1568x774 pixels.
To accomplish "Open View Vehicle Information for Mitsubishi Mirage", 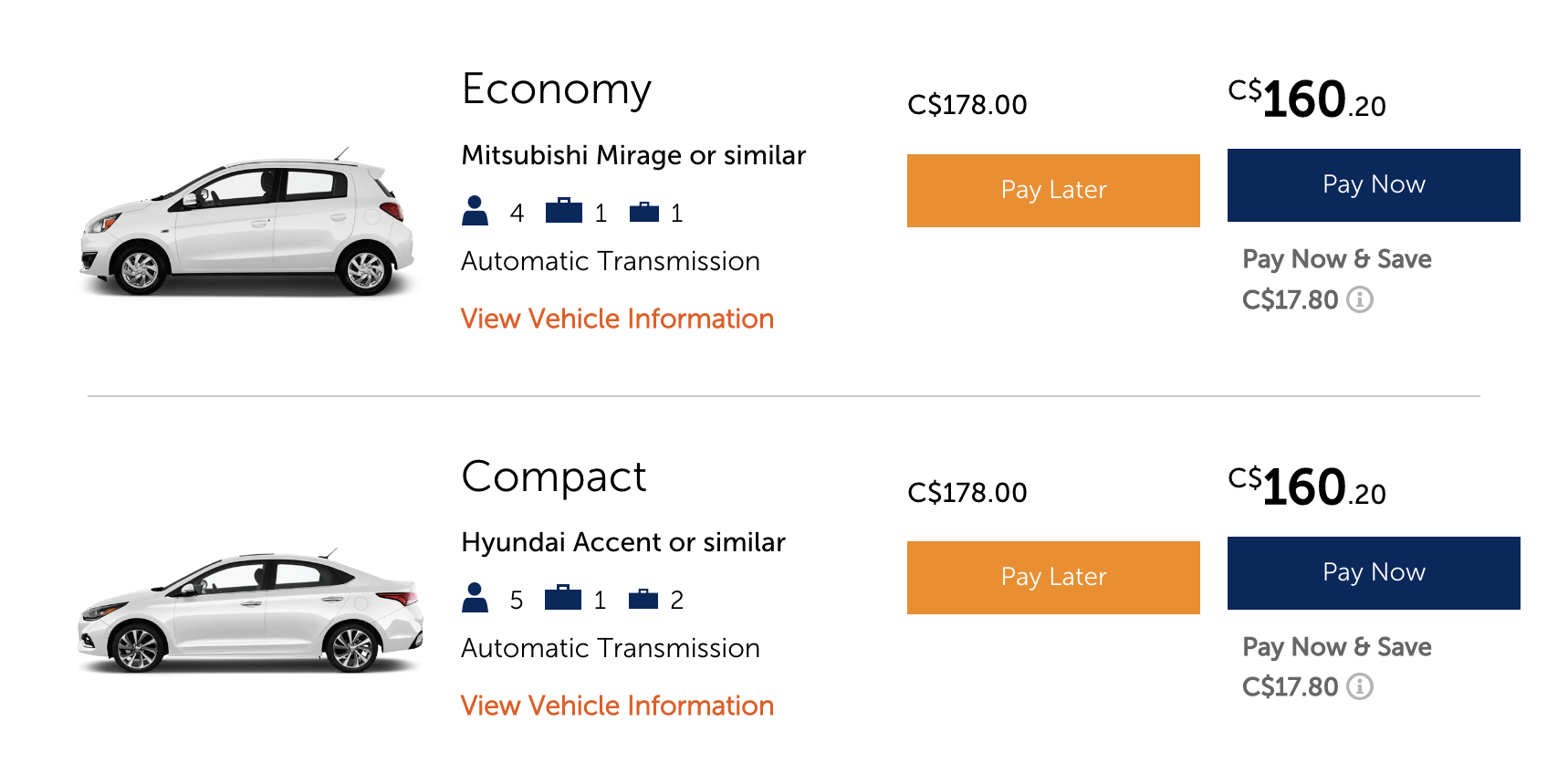I will [x=617, y=319].
